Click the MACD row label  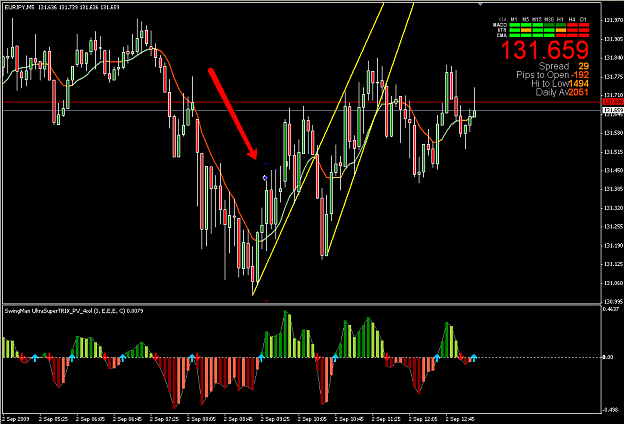[x=500, y=25]
